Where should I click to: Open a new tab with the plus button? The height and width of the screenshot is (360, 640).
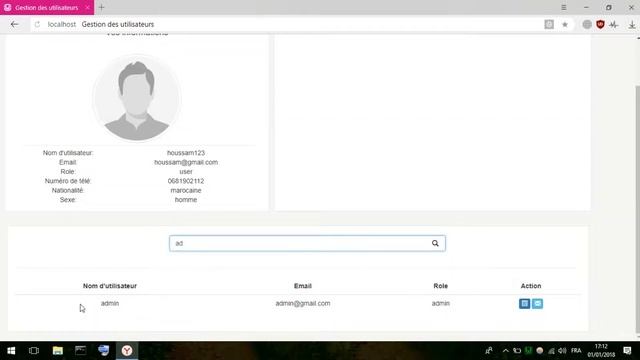coord(102,7)
